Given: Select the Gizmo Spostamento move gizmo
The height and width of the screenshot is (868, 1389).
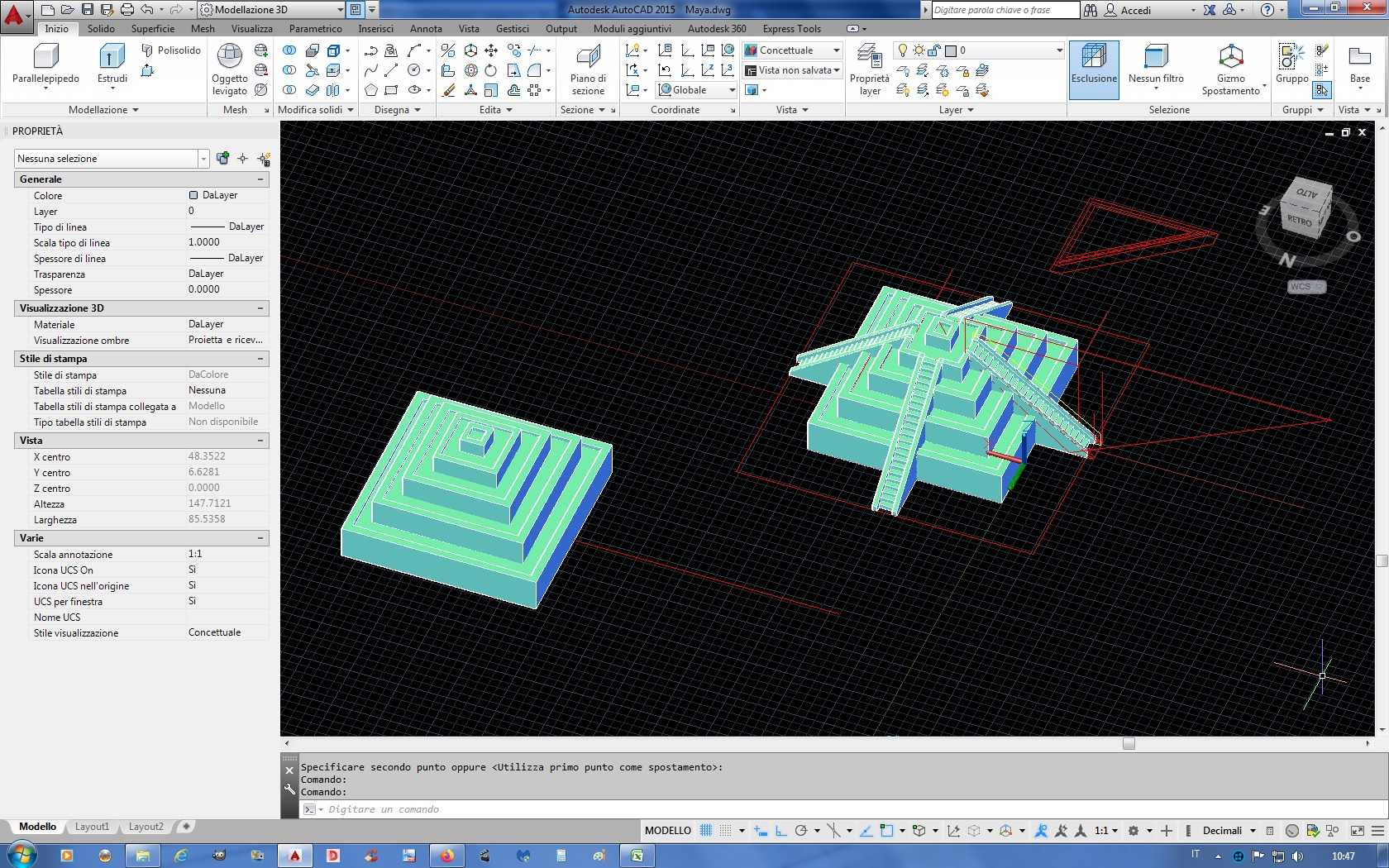Looking at the screenshot, I should coord(1231,69).
